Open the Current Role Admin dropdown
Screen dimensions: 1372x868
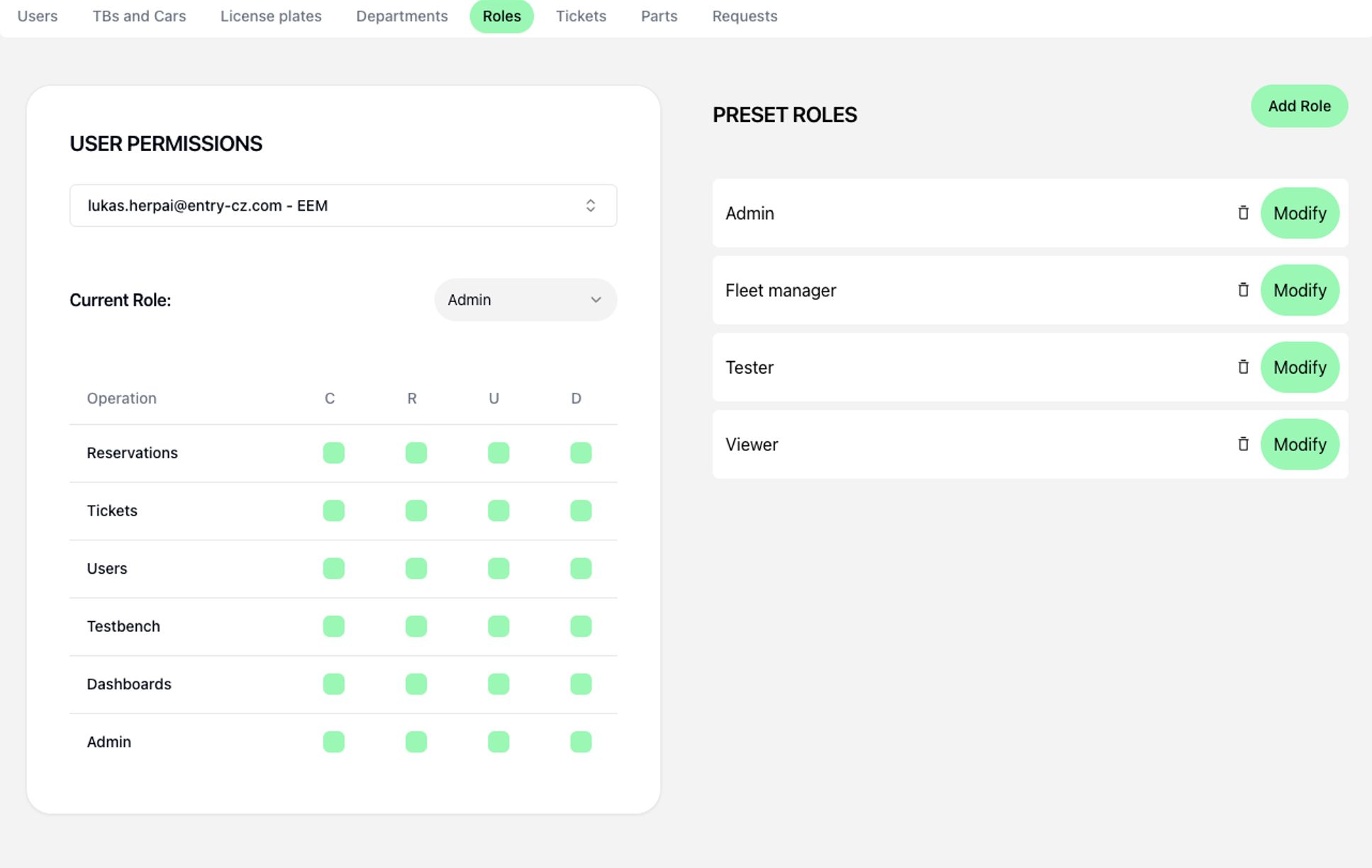[525, 300]
